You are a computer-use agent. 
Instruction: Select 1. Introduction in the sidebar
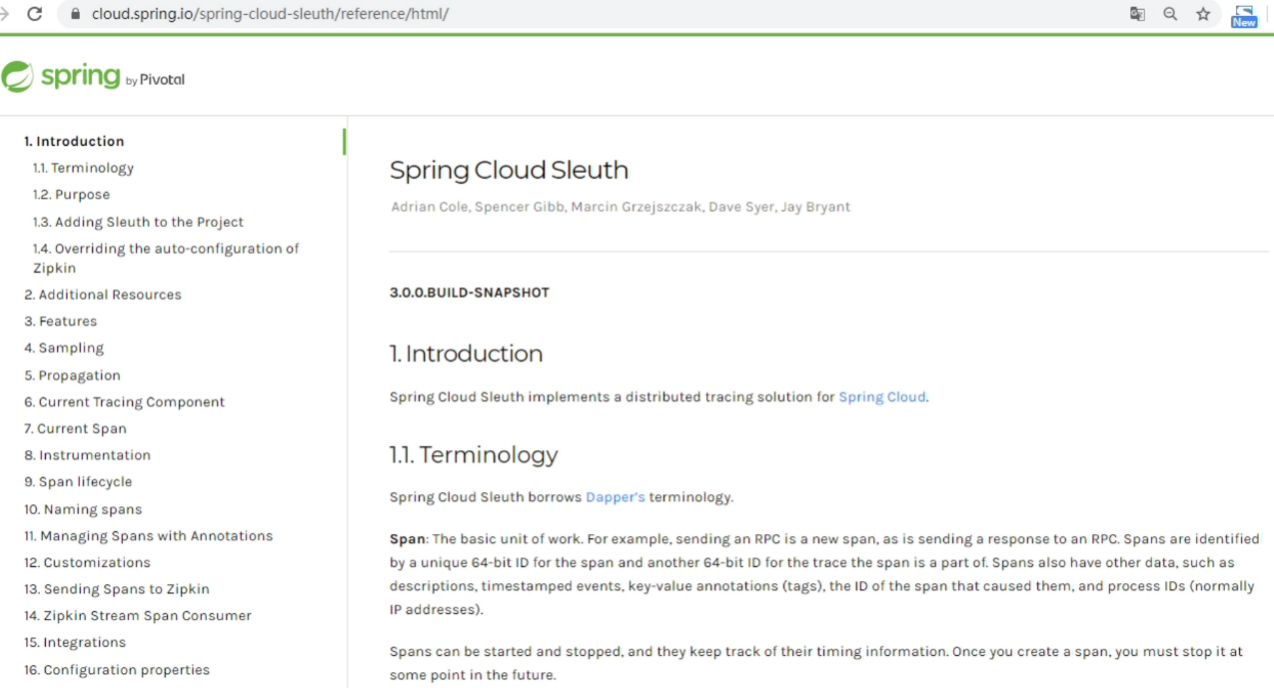coord(74,141)
